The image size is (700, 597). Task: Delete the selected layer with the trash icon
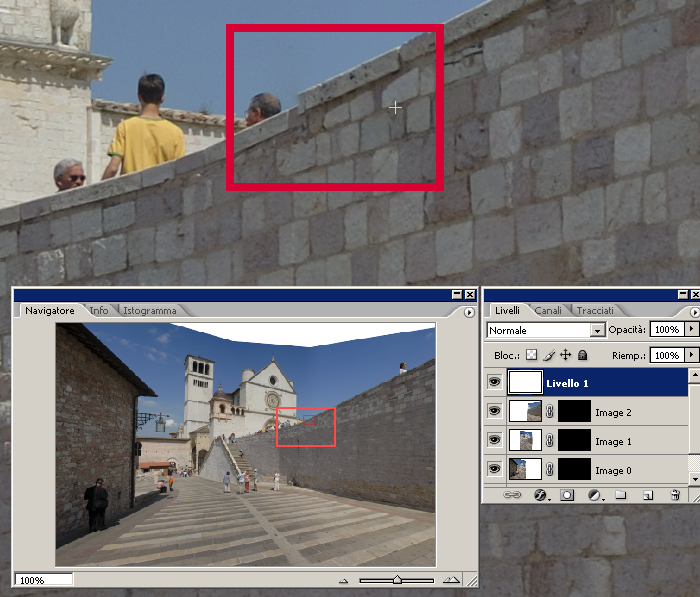tap(675, 495)
